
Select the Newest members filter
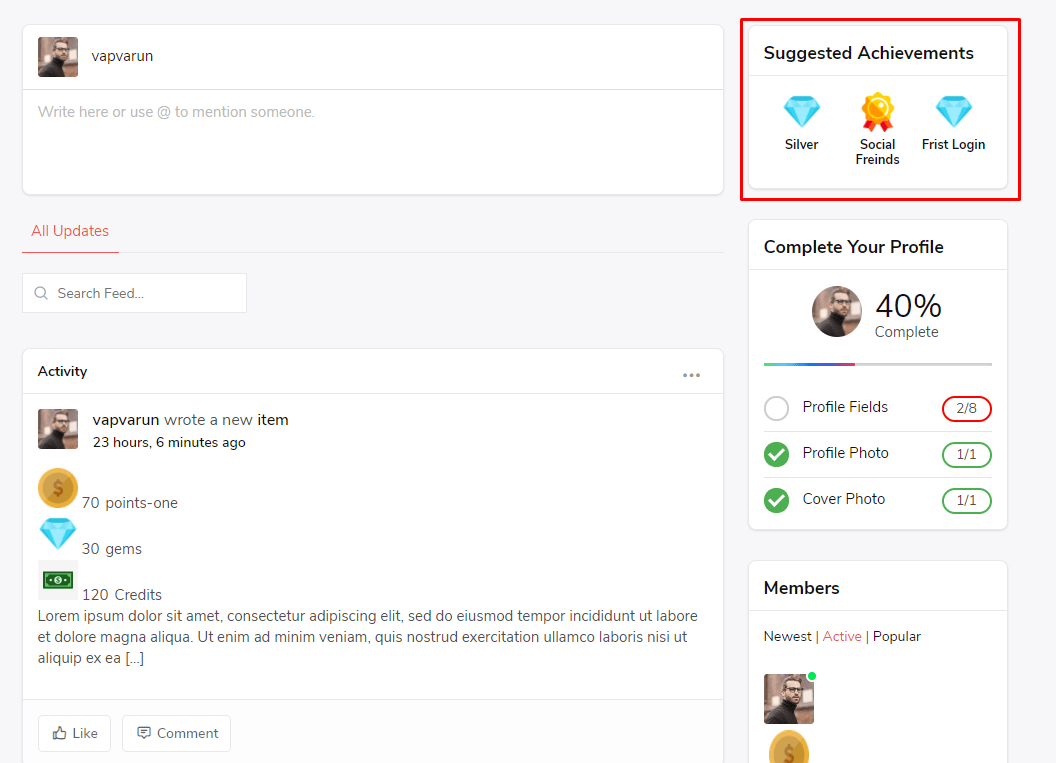tap(787, 637)
